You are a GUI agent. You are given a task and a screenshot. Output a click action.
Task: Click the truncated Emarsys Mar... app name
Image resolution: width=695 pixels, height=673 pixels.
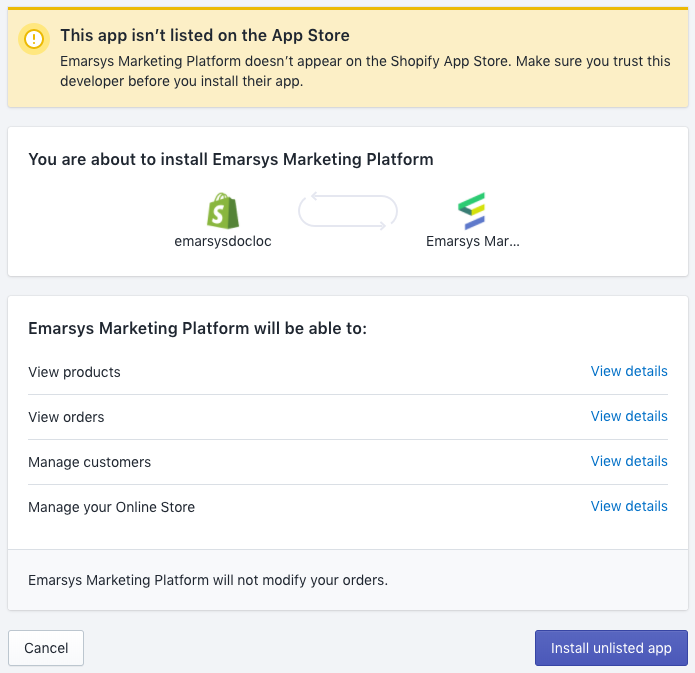pos(472,241)
